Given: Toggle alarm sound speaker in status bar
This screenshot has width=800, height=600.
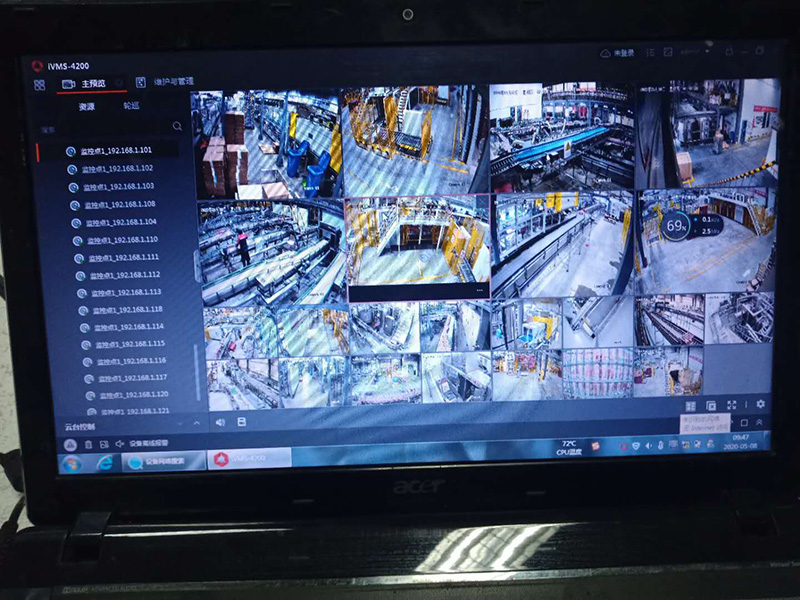Looking at the screenshot, I should [x=120, y=443].
